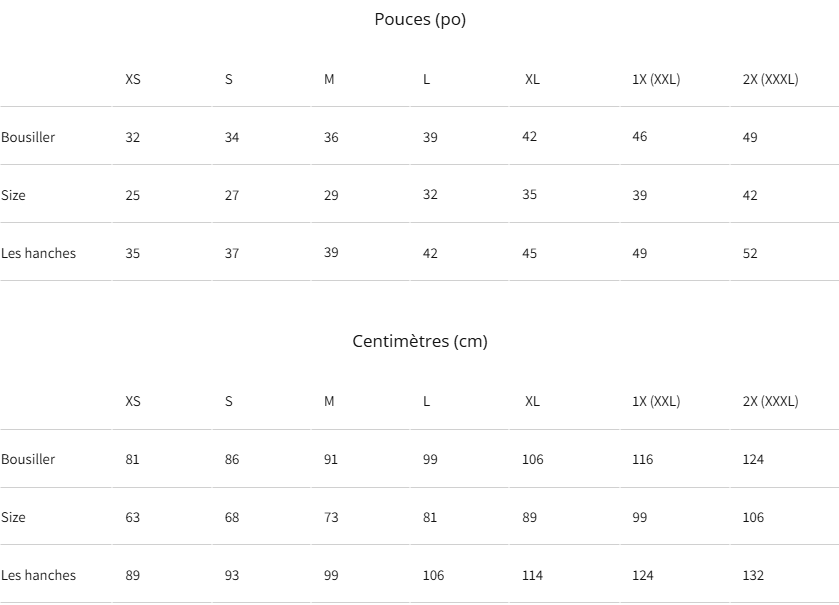Select the Bousiller row label in inches table
Viewport: 839px width, 605px height.
point(28,137)
